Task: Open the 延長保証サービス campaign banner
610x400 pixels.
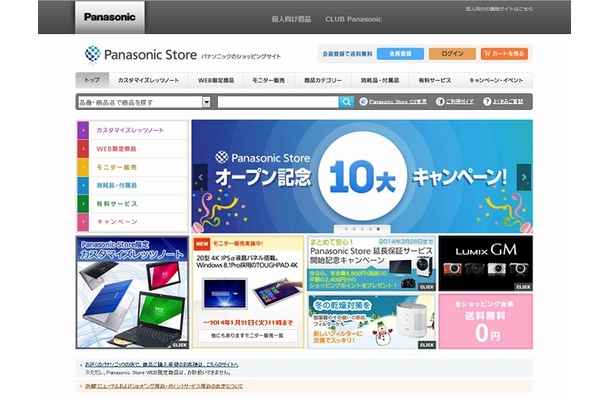Action: point(371,263)
